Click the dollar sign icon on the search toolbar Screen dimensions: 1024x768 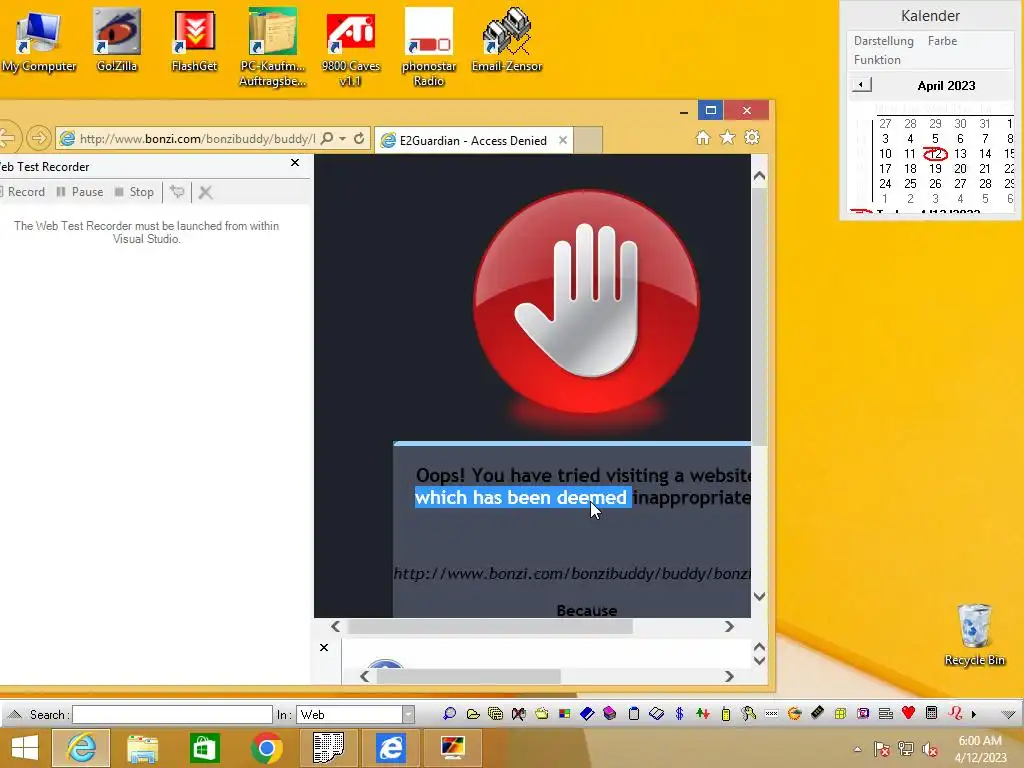pyautogui.click(x=679, y=714)
